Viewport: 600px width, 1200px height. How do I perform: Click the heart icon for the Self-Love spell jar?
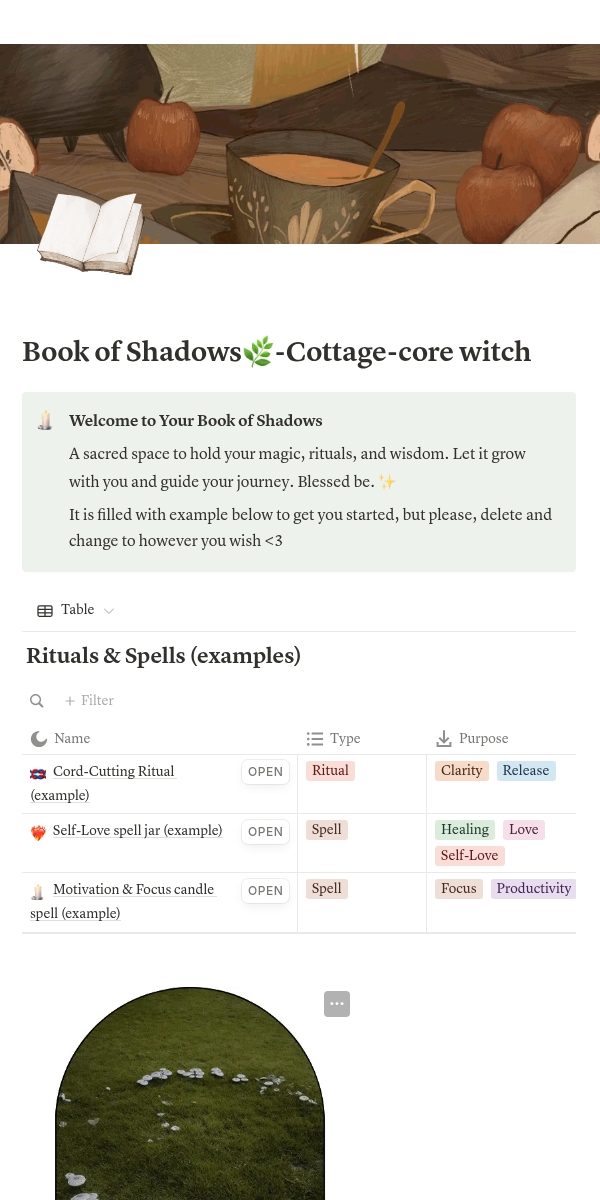[38, 832]
